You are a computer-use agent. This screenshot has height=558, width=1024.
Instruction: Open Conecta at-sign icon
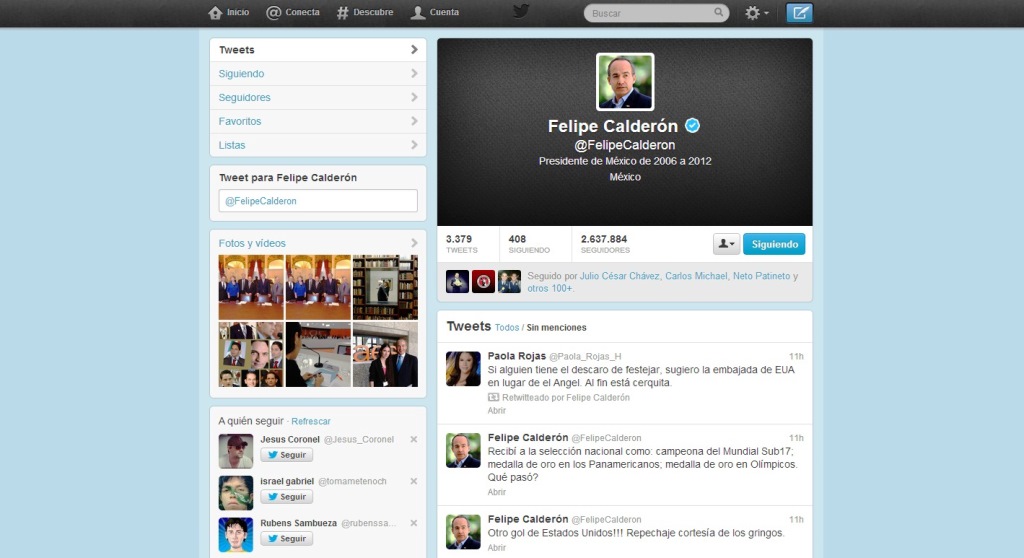click(273, 13)
